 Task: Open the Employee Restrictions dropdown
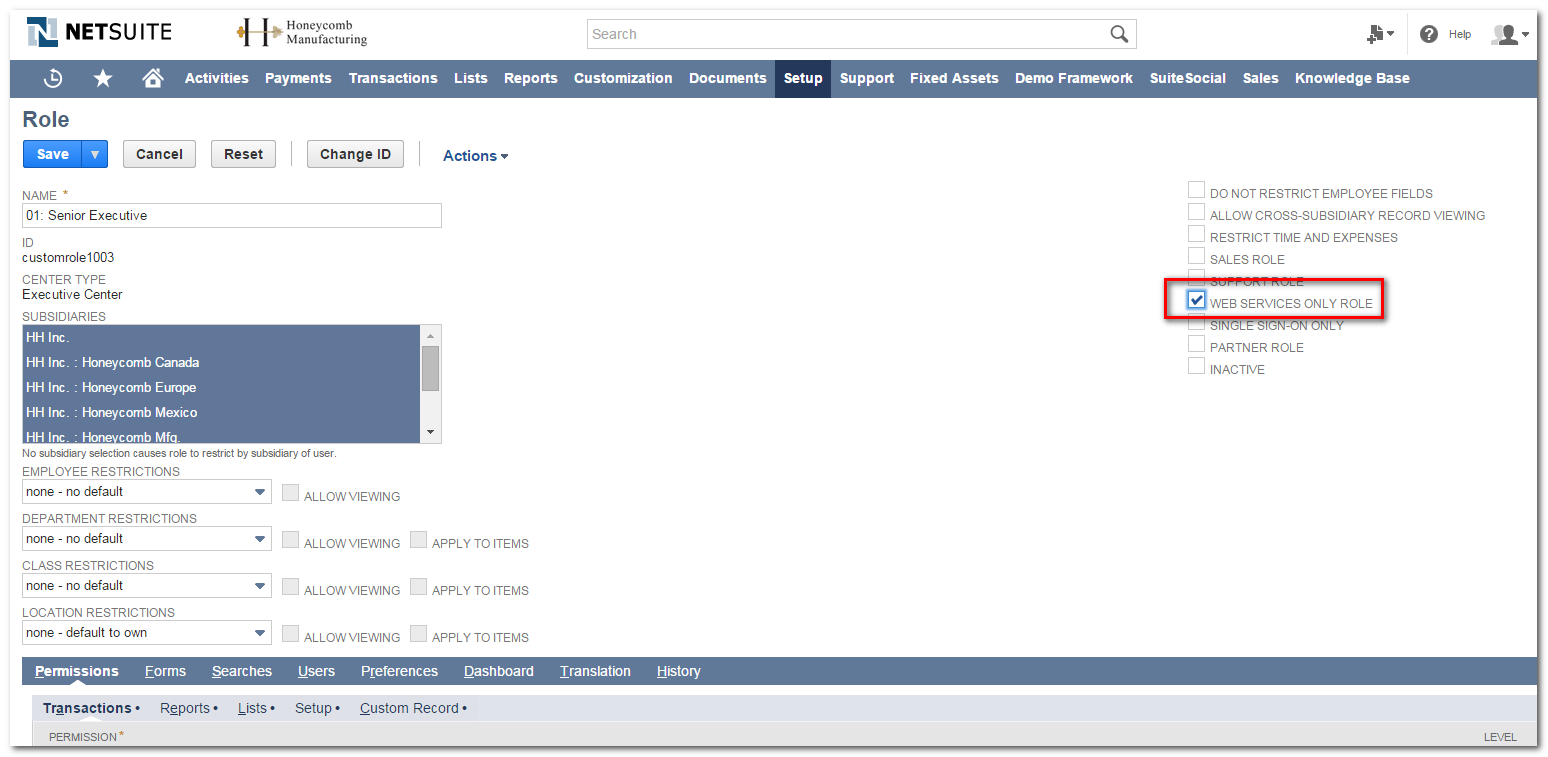point(147,492)
